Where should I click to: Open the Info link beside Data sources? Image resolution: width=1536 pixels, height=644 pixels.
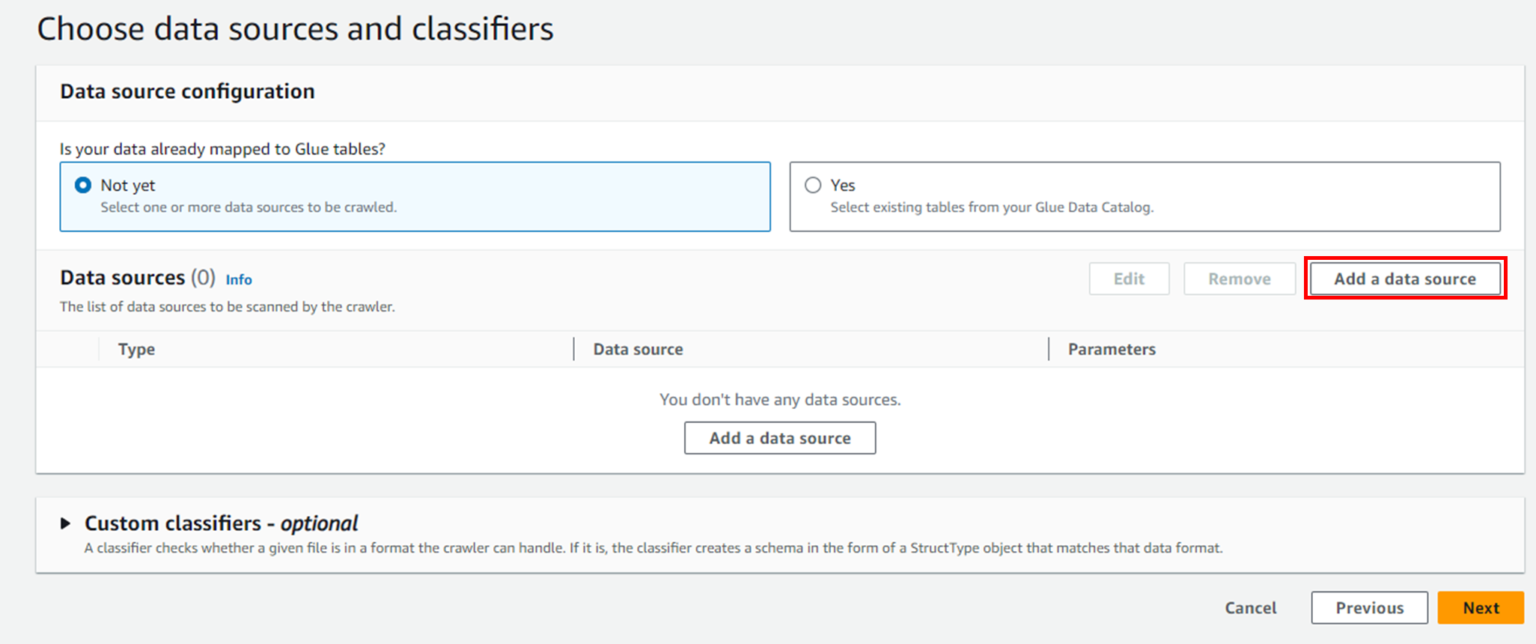[x=239, y=280]
